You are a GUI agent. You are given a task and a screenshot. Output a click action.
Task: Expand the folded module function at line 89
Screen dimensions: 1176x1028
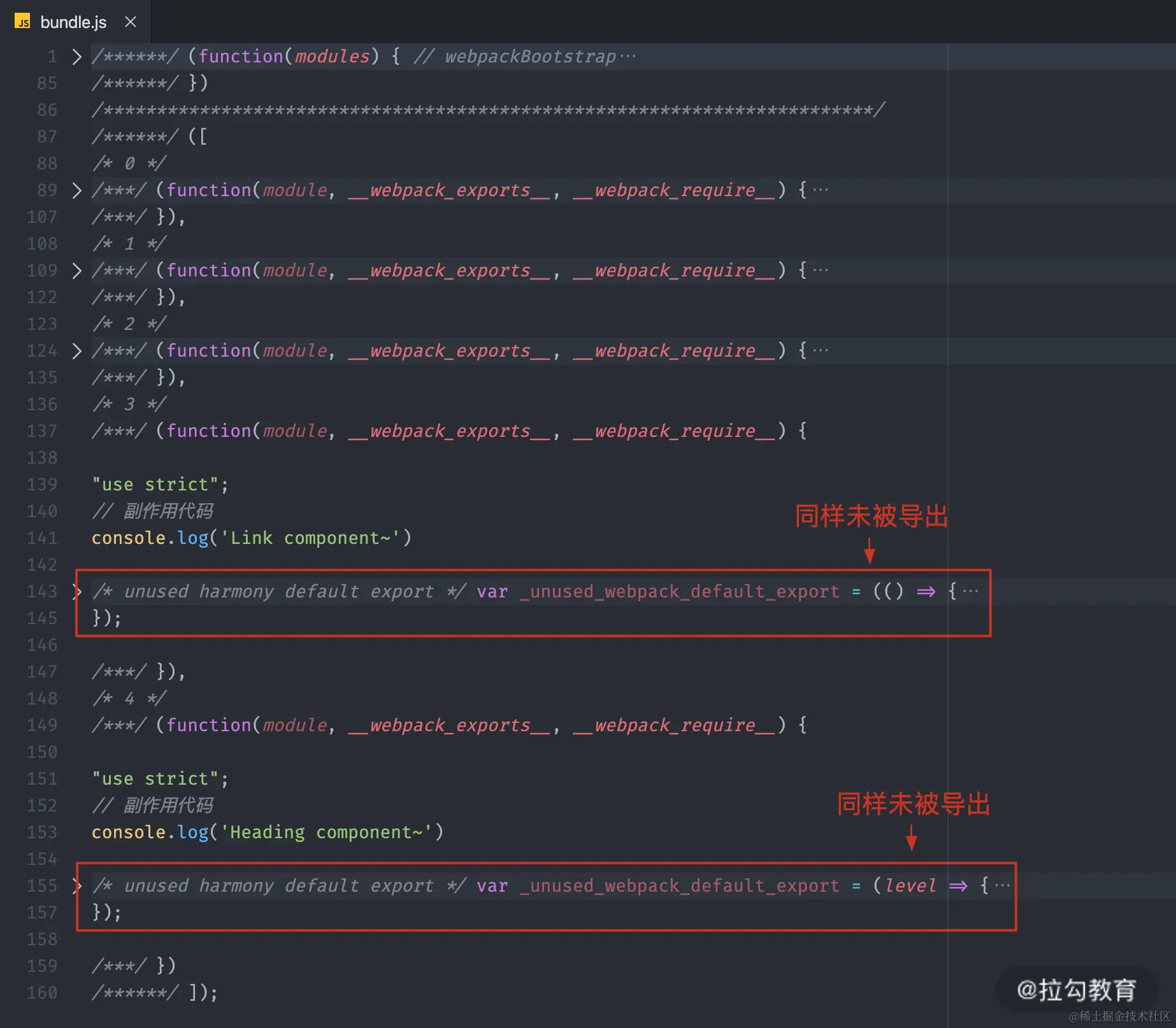[x=76, y=190]
